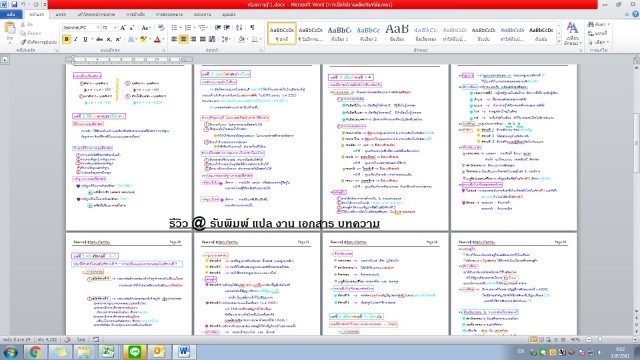Expand the font color dropdown arrow
The height and width of the screenshot is (360, 640).
(x=163, y=39)
